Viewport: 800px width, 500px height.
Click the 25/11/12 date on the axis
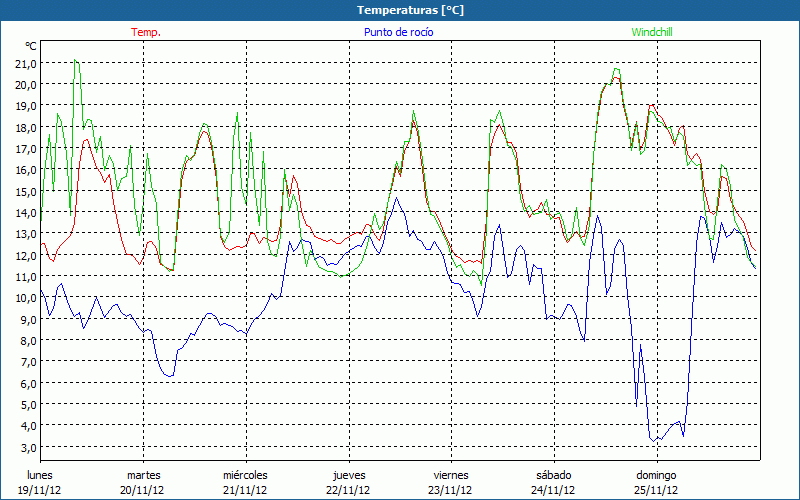656,490
